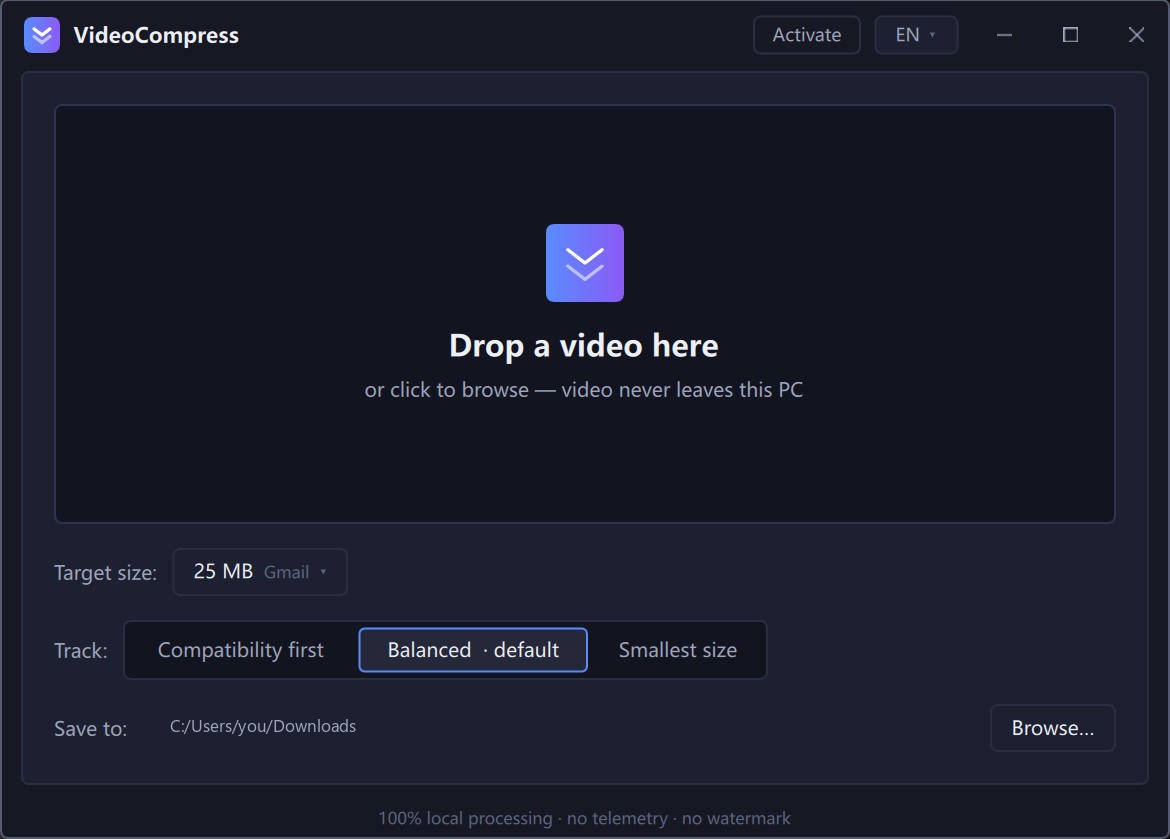Click the Drop a video here heading
This screenshot has width=1170, height=839.
(584, 346)
